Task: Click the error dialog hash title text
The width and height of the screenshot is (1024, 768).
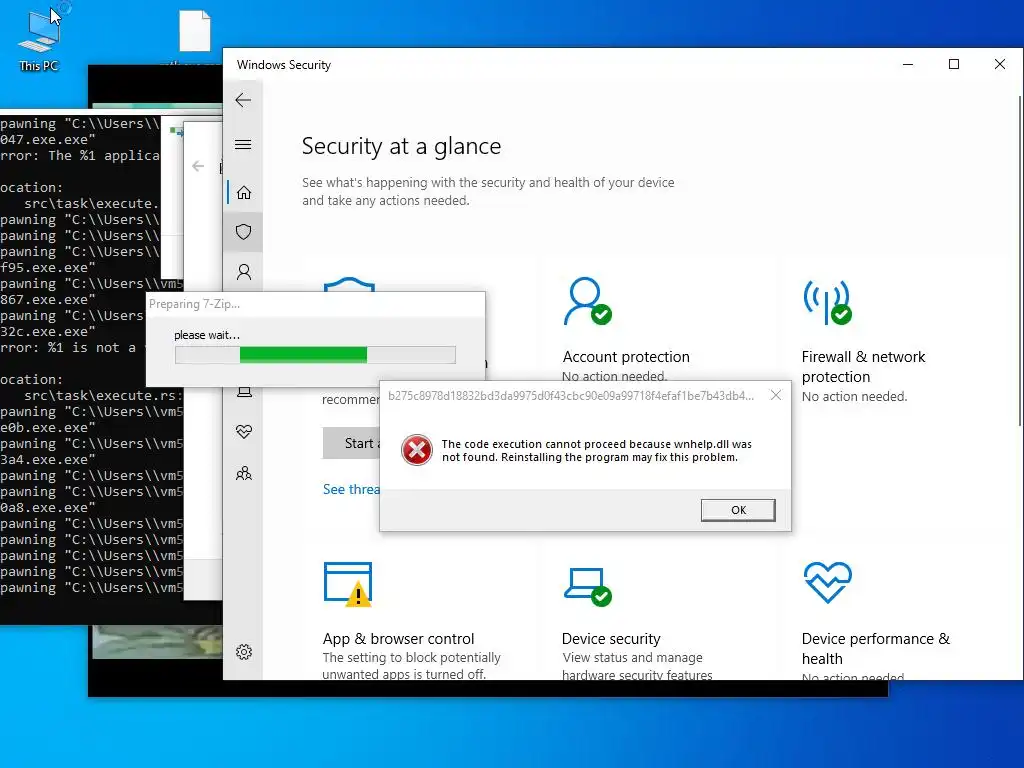Action: tap(571, 396)
